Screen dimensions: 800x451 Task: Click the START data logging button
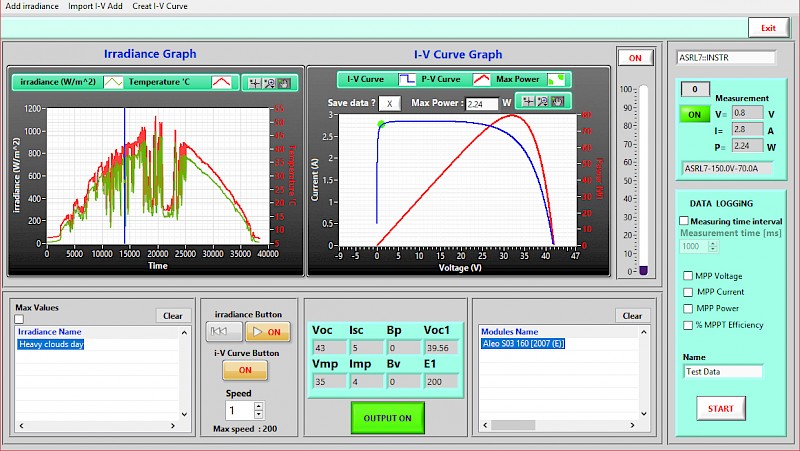(x=720, y=409)
